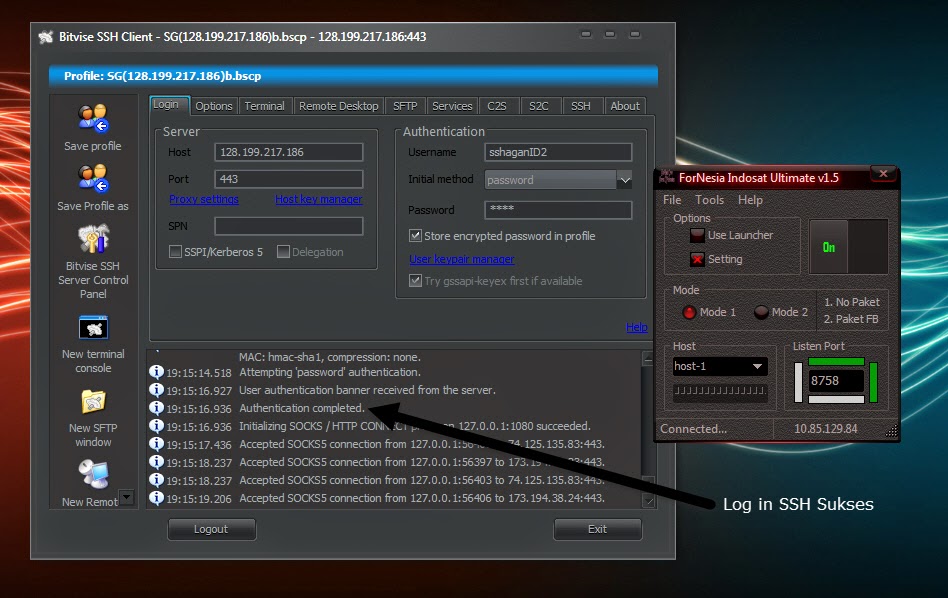This screenshot has width=948, height=598.
Task: Open the Services tab
Action: click(x=452, y=106)
